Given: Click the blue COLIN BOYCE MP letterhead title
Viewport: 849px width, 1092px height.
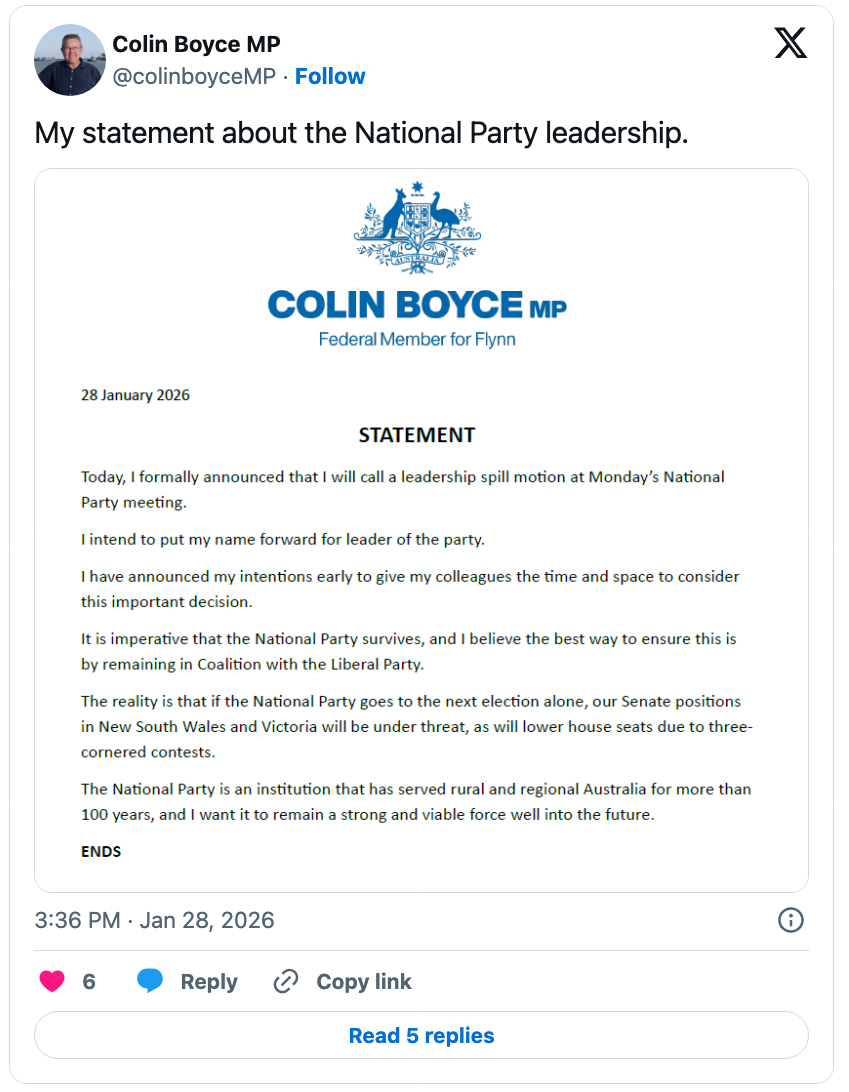Looking at the screenshot, I should (x=417, y=305).
